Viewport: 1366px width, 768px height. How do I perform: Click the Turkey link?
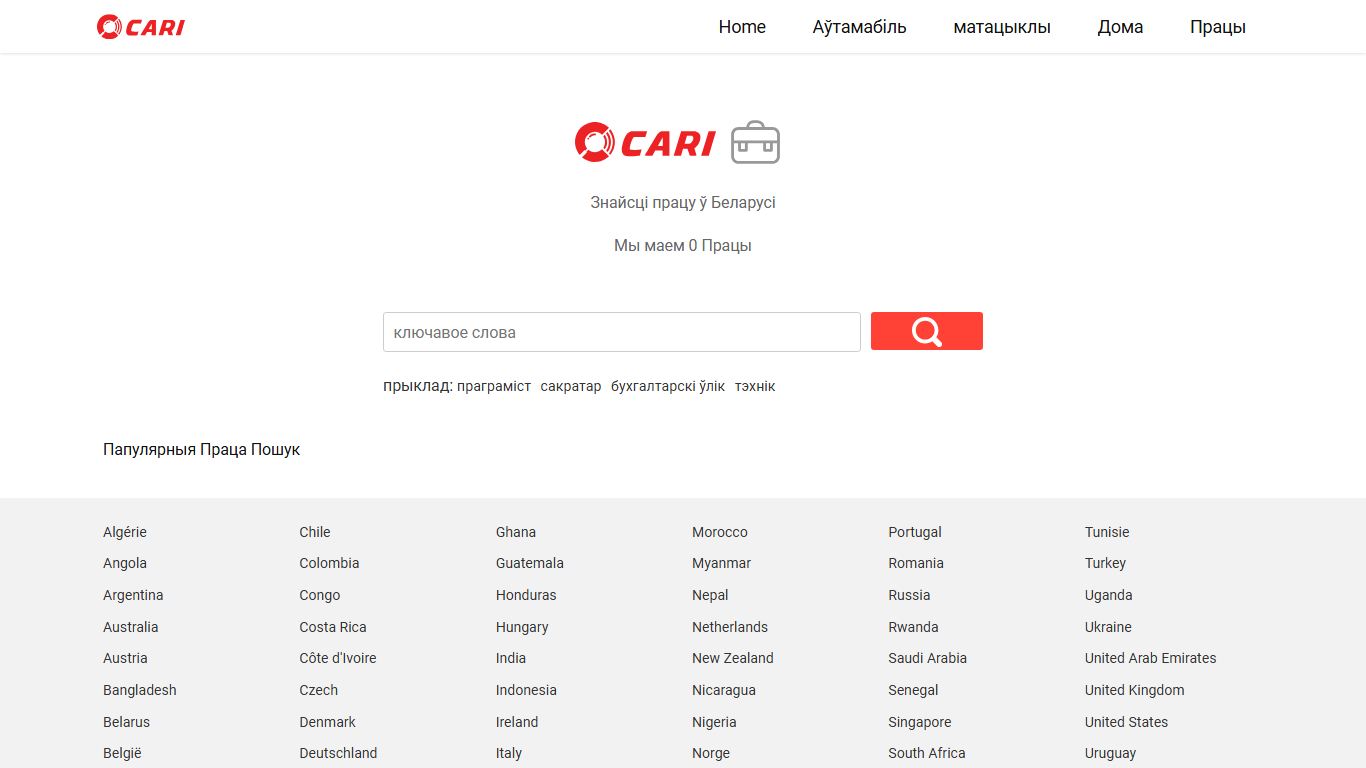click(x=1105, y=563)
